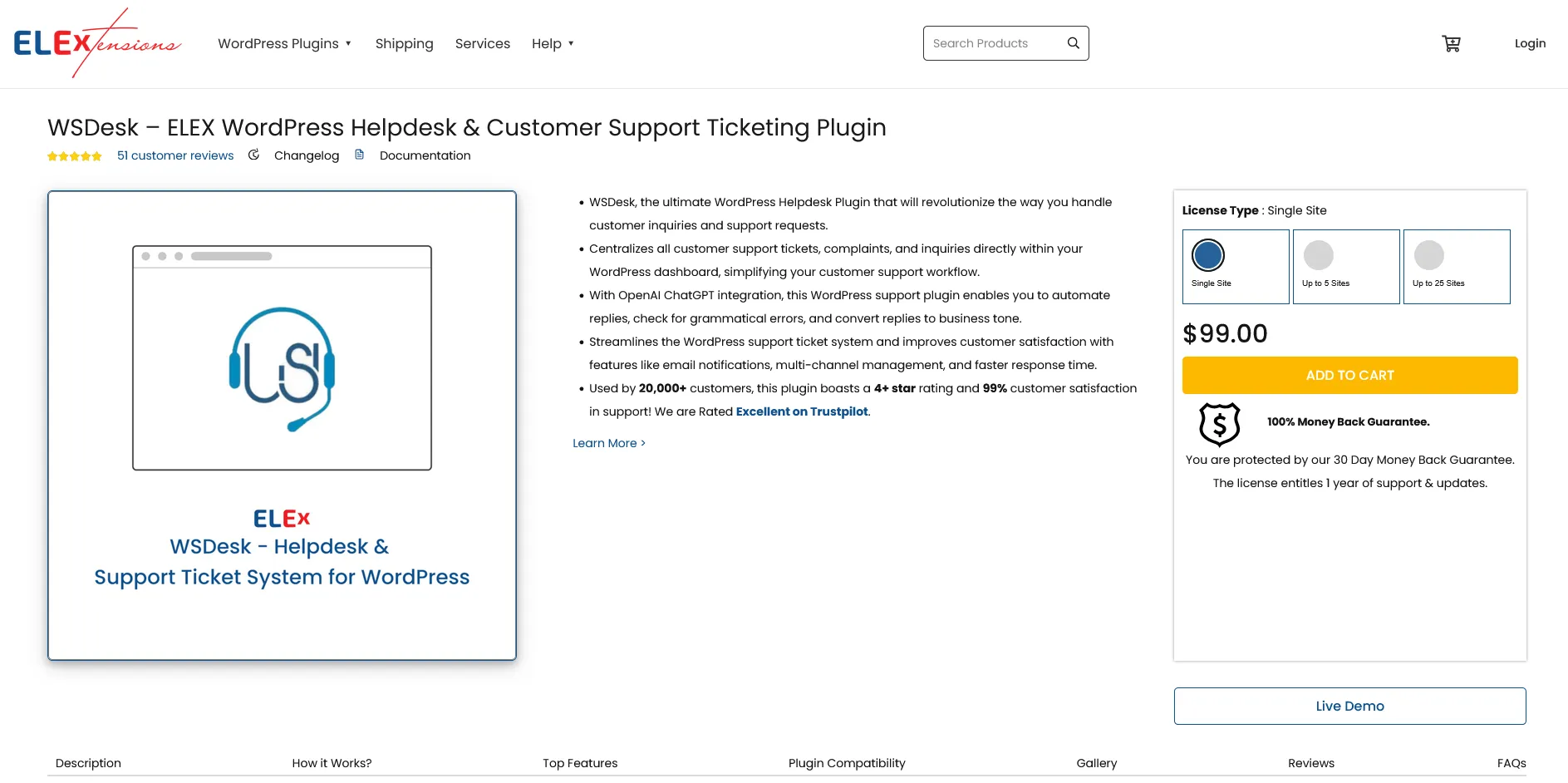This screenshot has width=1568, height=783.
Task: Follow the Excellent on Trustpilot link
Action: point(802,411)
